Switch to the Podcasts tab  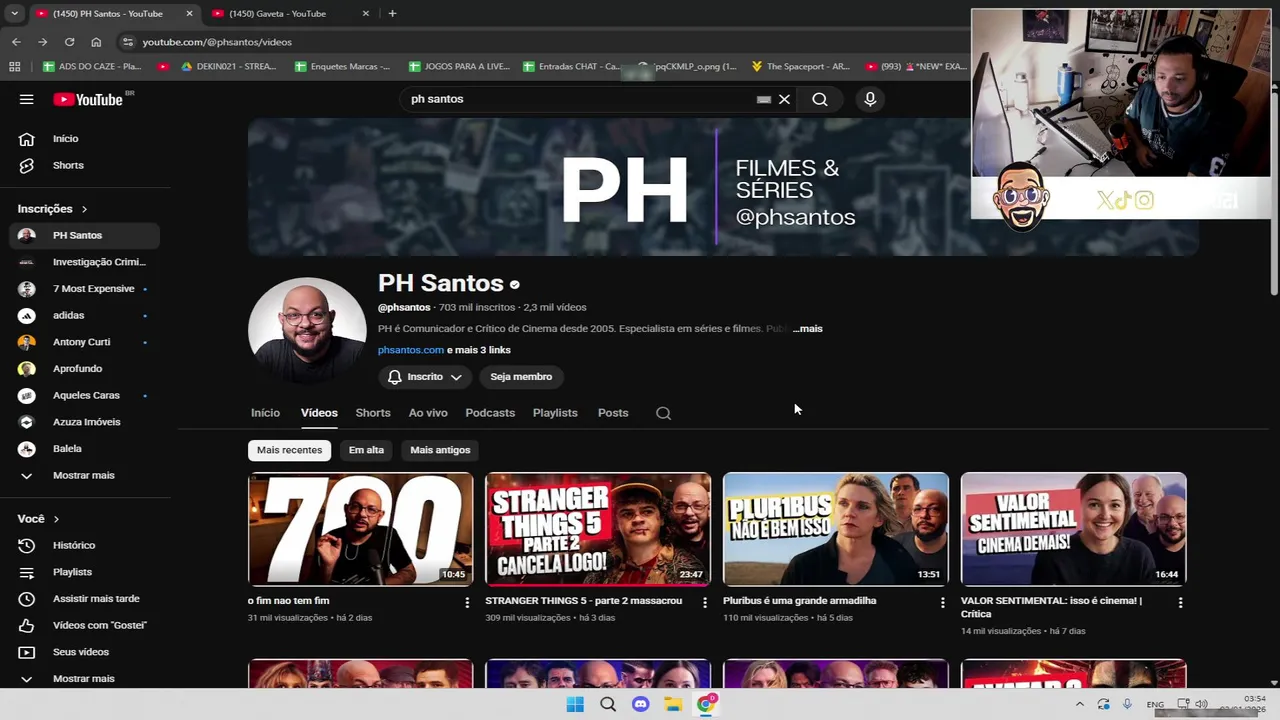point(490,413)
